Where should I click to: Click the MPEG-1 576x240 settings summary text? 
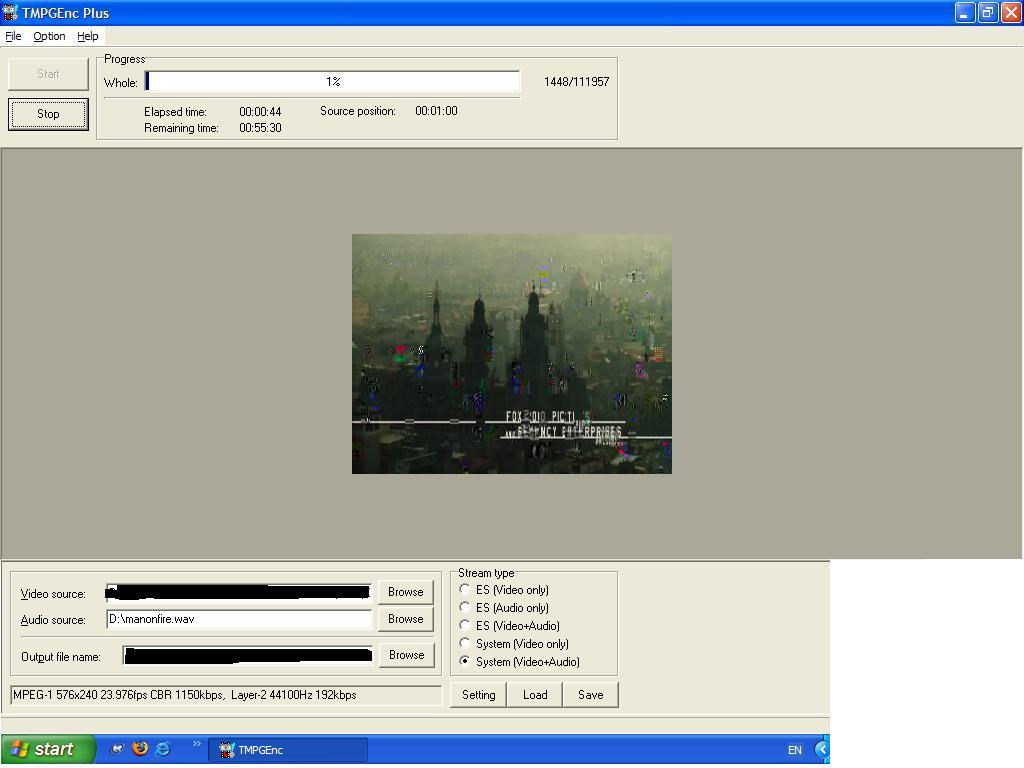pos(185,695)
